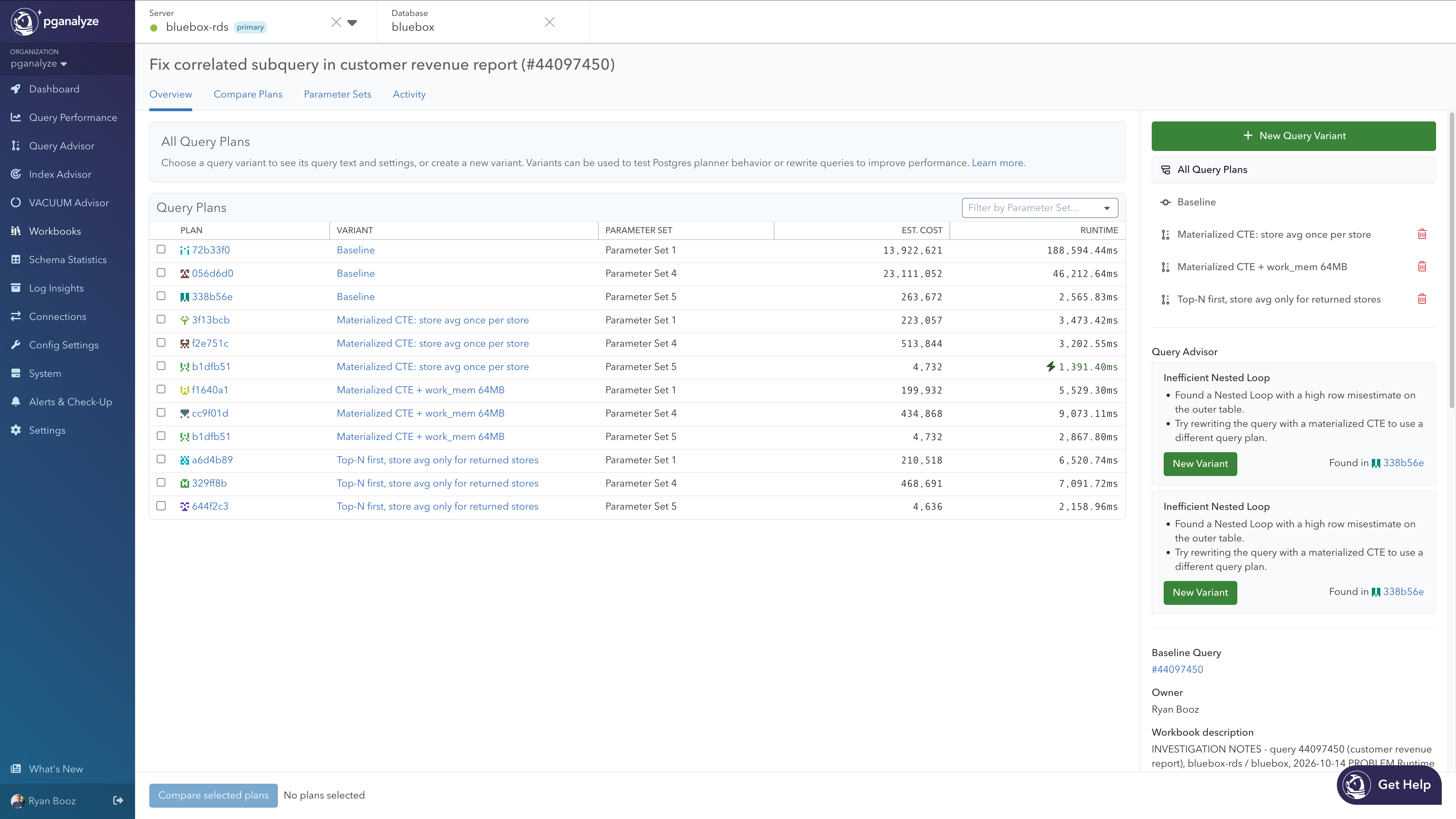This screenshot has height=819, width=1456.
Task: Click the Index Advisor target icon
Action: (16, 174)
